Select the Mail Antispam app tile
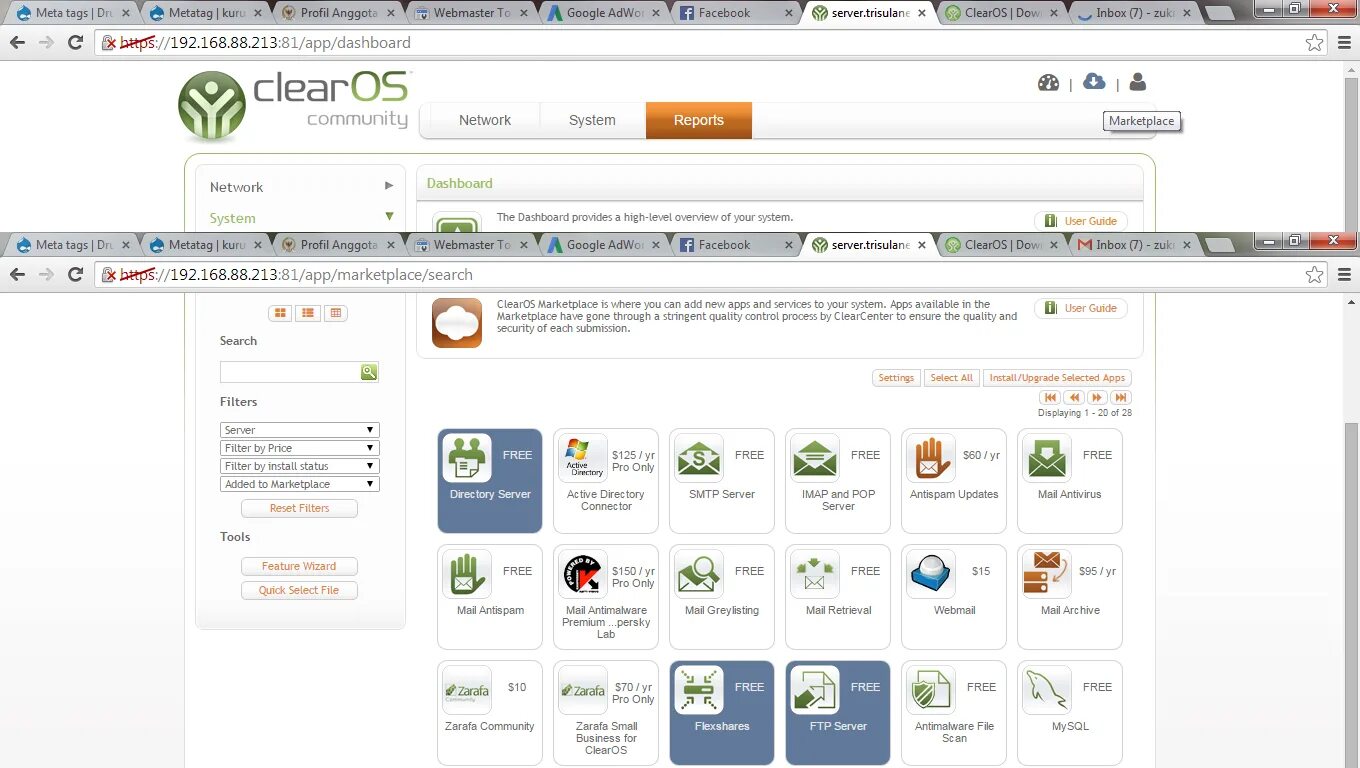Image resolution: width=1360 pixels, height=768 pixels. 490,597
